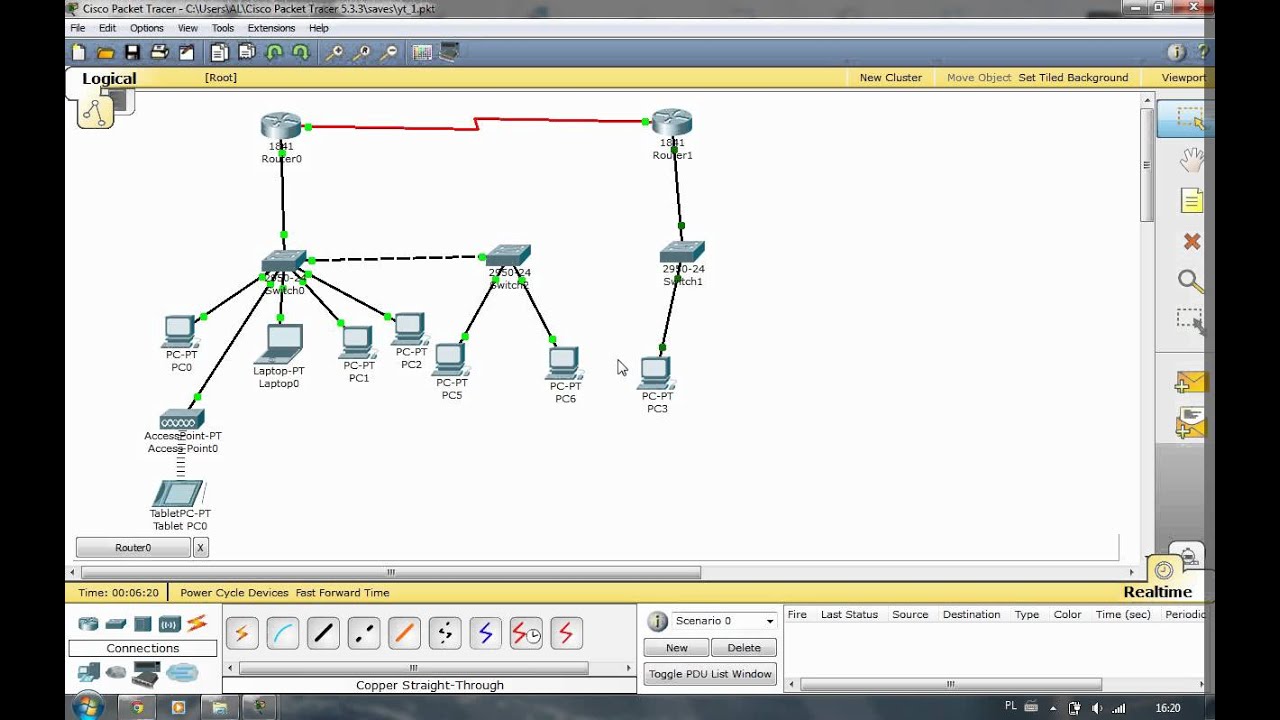1280x720 pixels.
Task: Choose automatic connection type (lightning)
Action: click(242, 633)
